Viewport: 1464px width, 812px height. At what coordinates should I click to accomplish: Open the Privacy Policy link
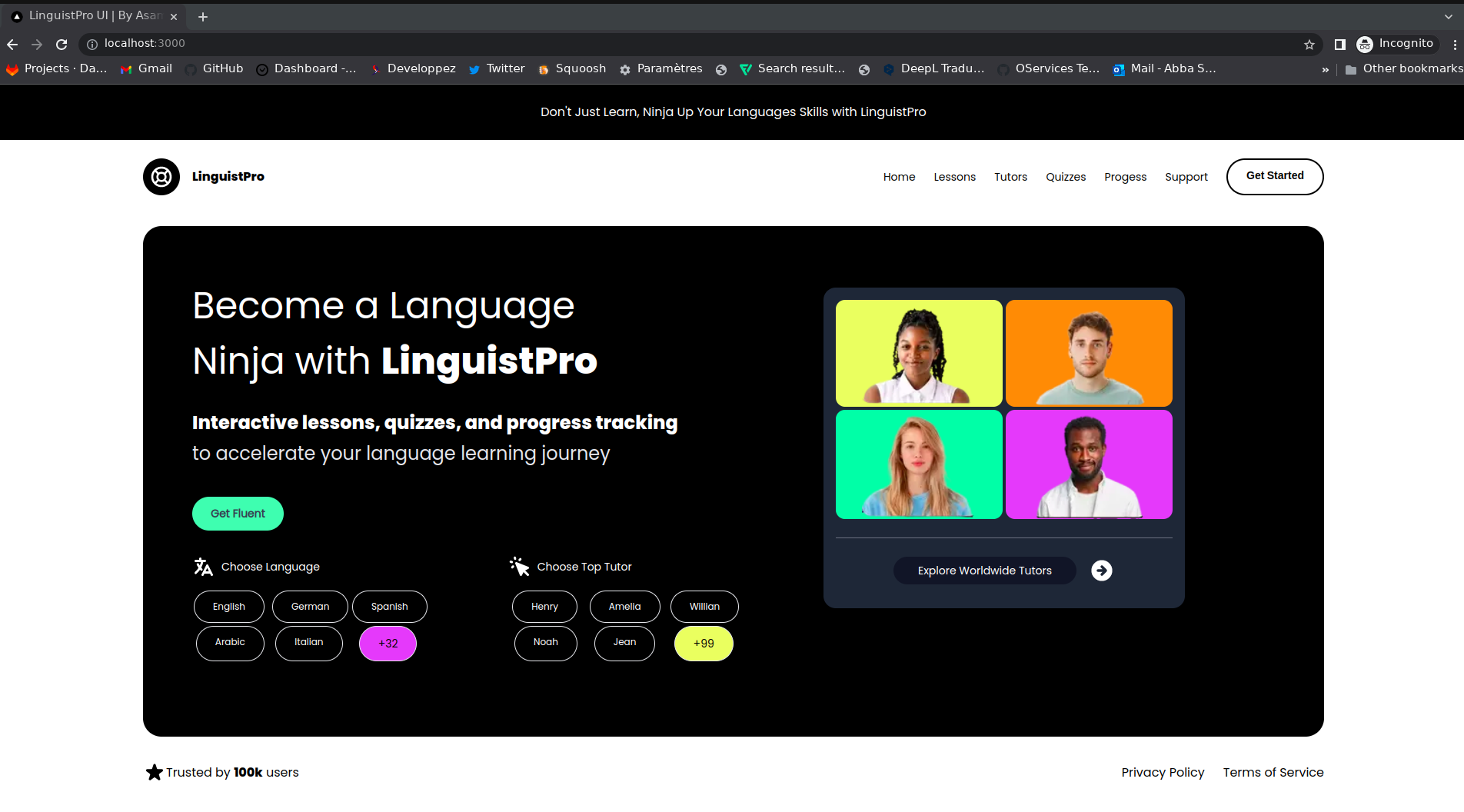pos(1163,772)
